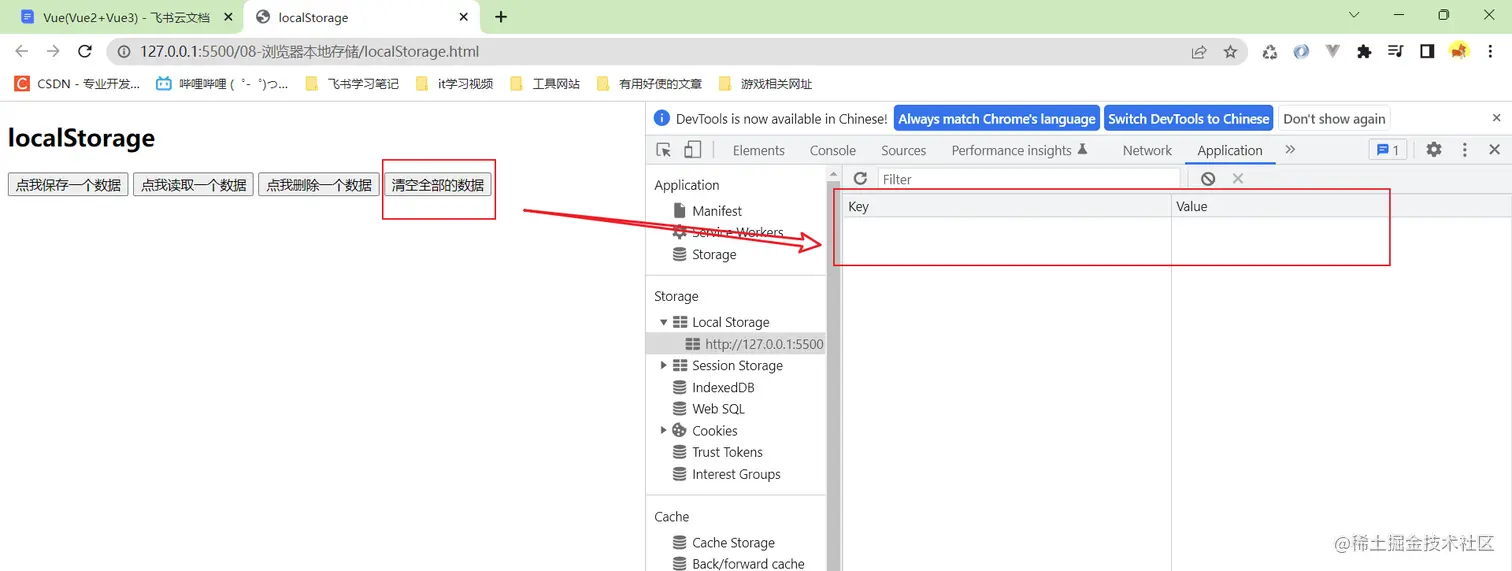Dismiss the DevTools language infobar
Screen dimensions: 1512x571
[x=1496, y=118]
